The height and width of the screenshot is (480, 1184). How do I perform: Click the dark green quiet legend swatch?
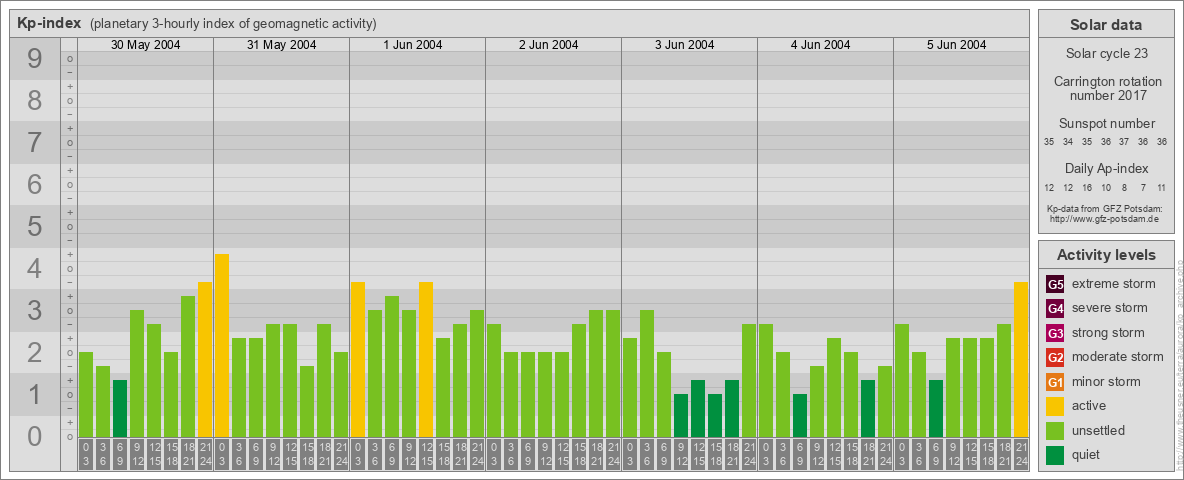(x=1055, y=454)
